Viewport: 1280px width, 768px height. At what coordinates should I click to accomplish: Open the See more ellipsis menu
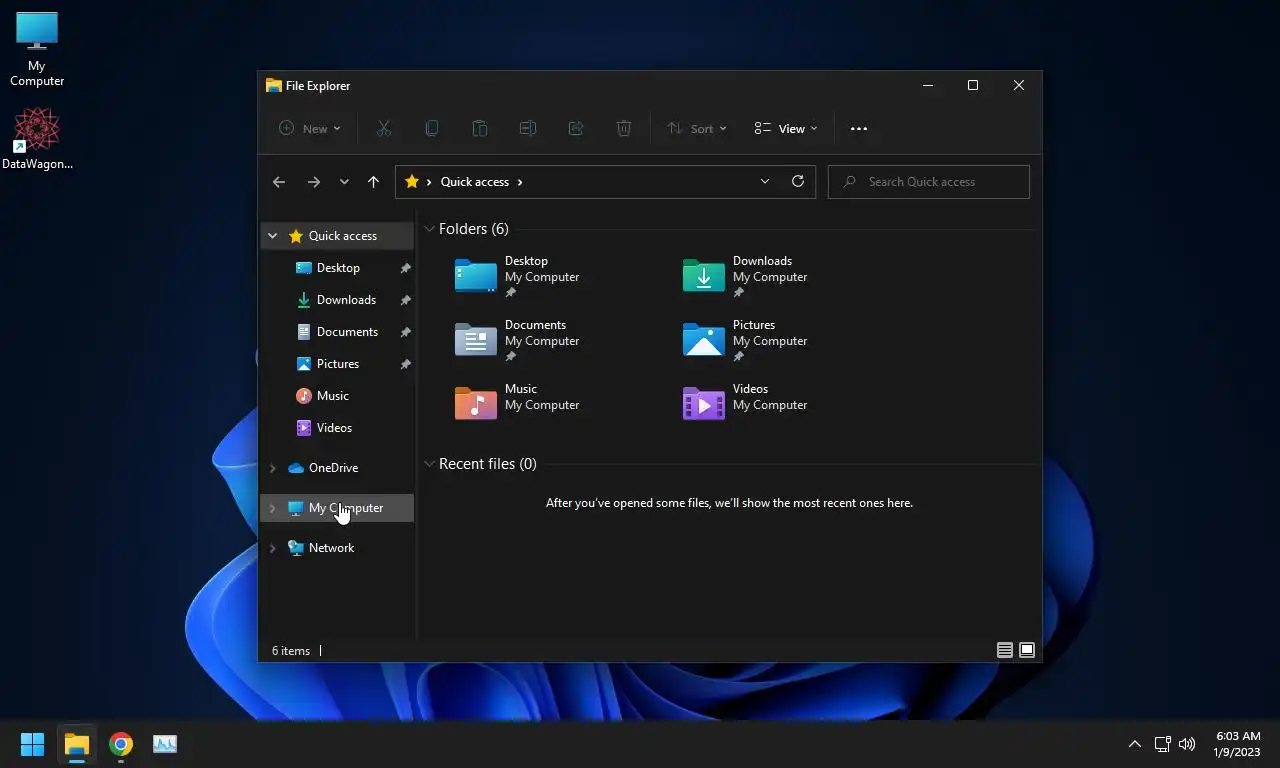(x=859, y=128)
